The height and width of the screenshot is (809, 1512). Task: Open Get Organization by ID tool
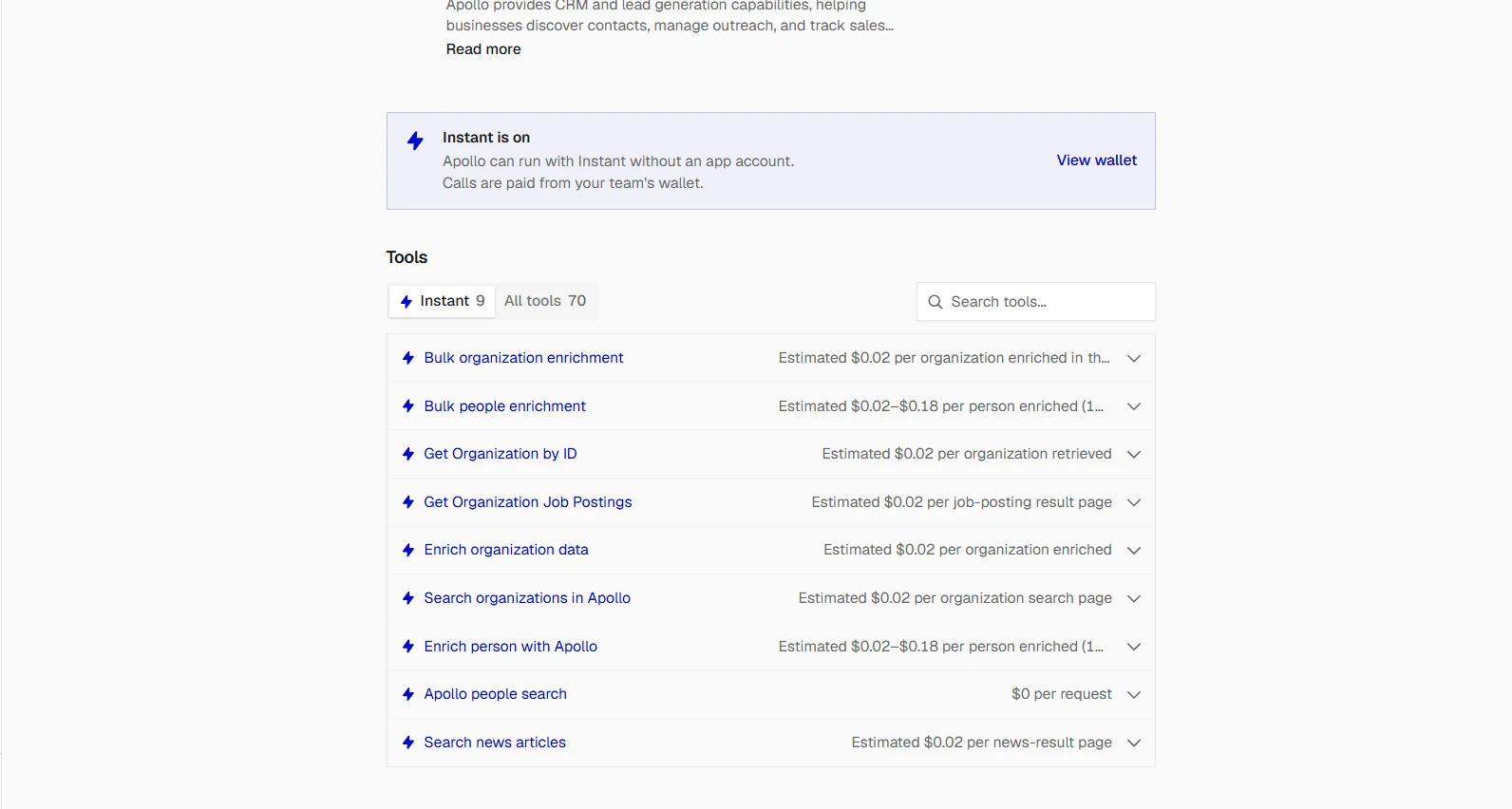tap(501, 454)
